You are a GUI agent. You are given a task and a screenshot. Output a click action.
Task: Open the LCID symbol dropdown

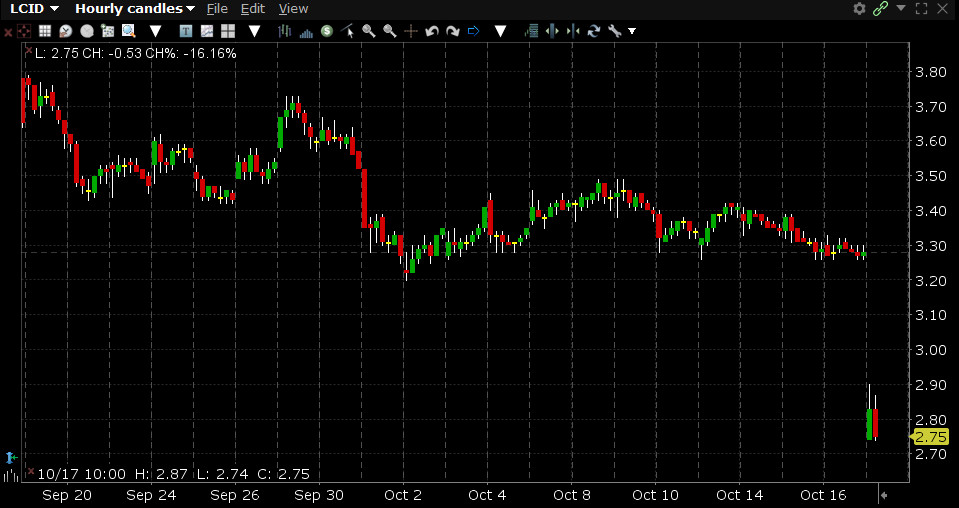coord(34,9)
